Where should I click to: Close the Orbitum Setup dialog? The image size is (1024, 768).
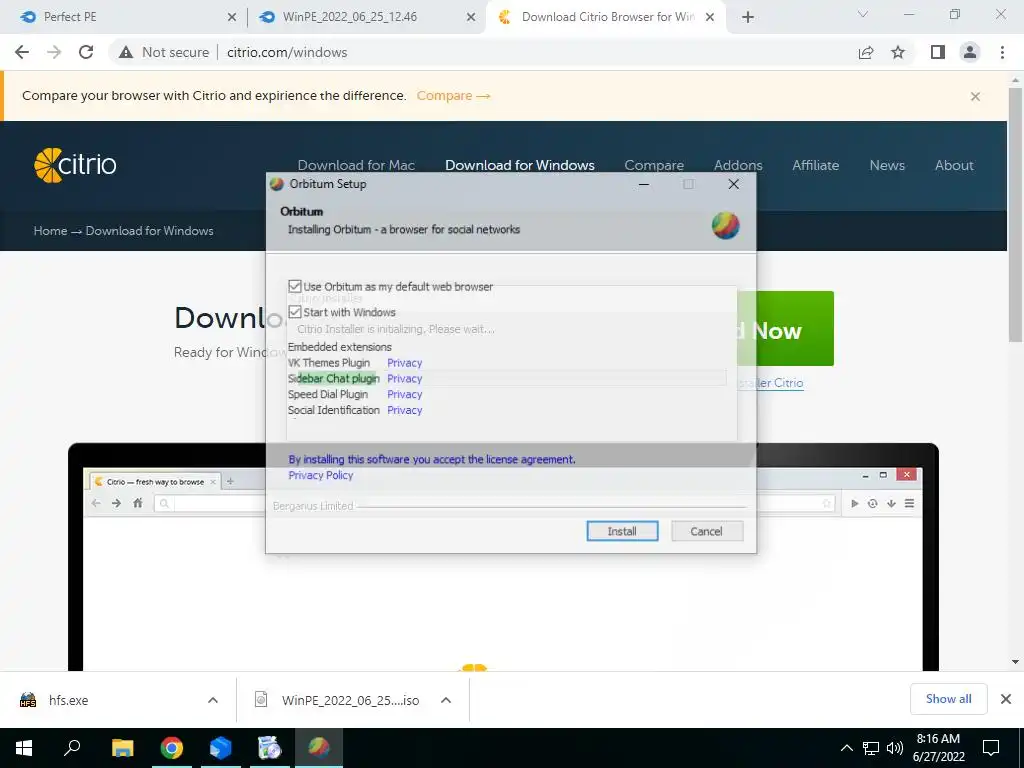point(733,184)
